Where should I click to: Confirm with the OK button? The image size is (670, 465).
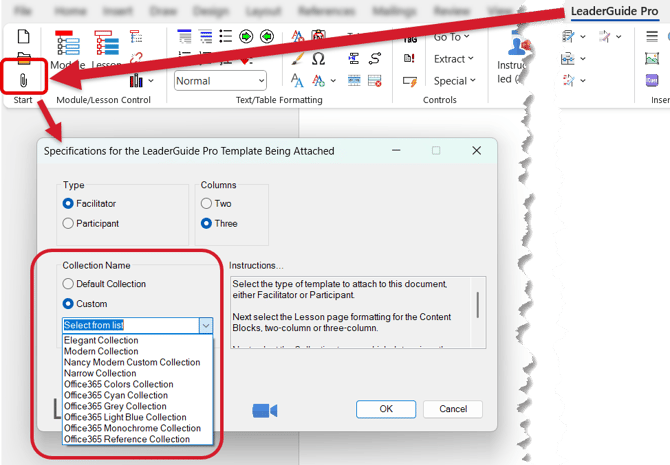tap(386, 409)
